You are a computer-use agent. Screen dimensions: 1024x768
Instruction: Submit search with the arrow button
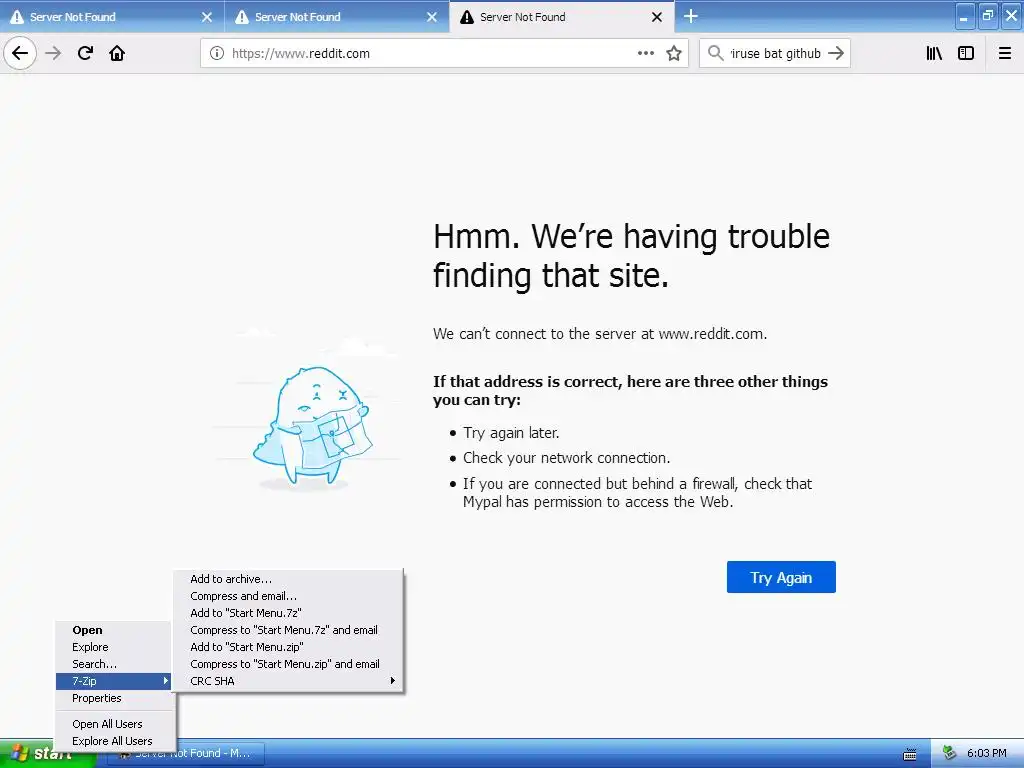coord(836,53)
